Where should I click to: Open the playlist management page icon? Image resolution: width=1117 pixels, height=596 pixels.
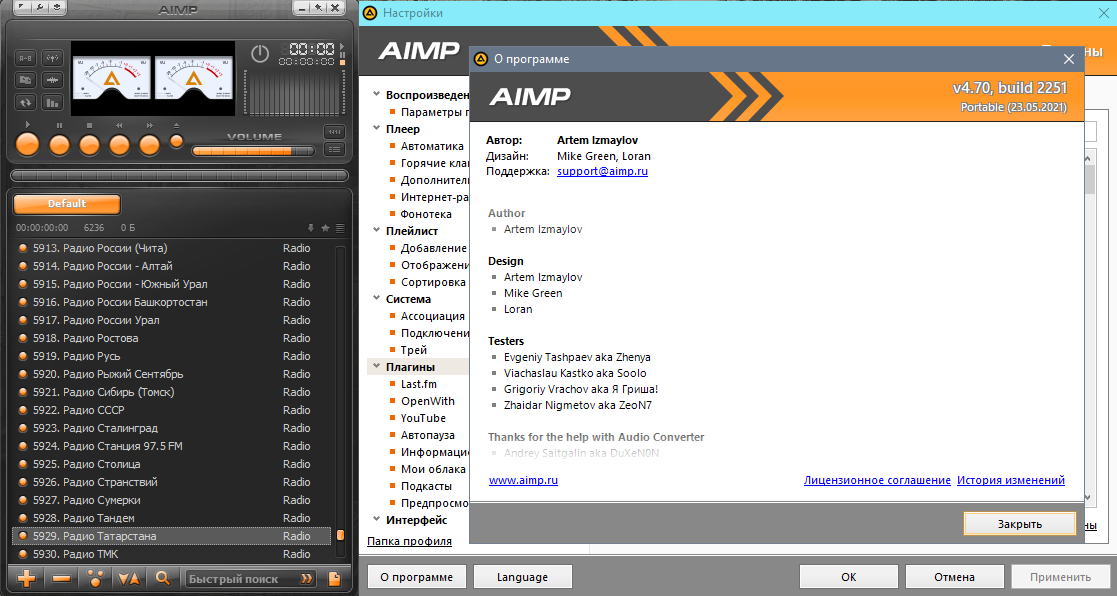click(x=334, y=578)
